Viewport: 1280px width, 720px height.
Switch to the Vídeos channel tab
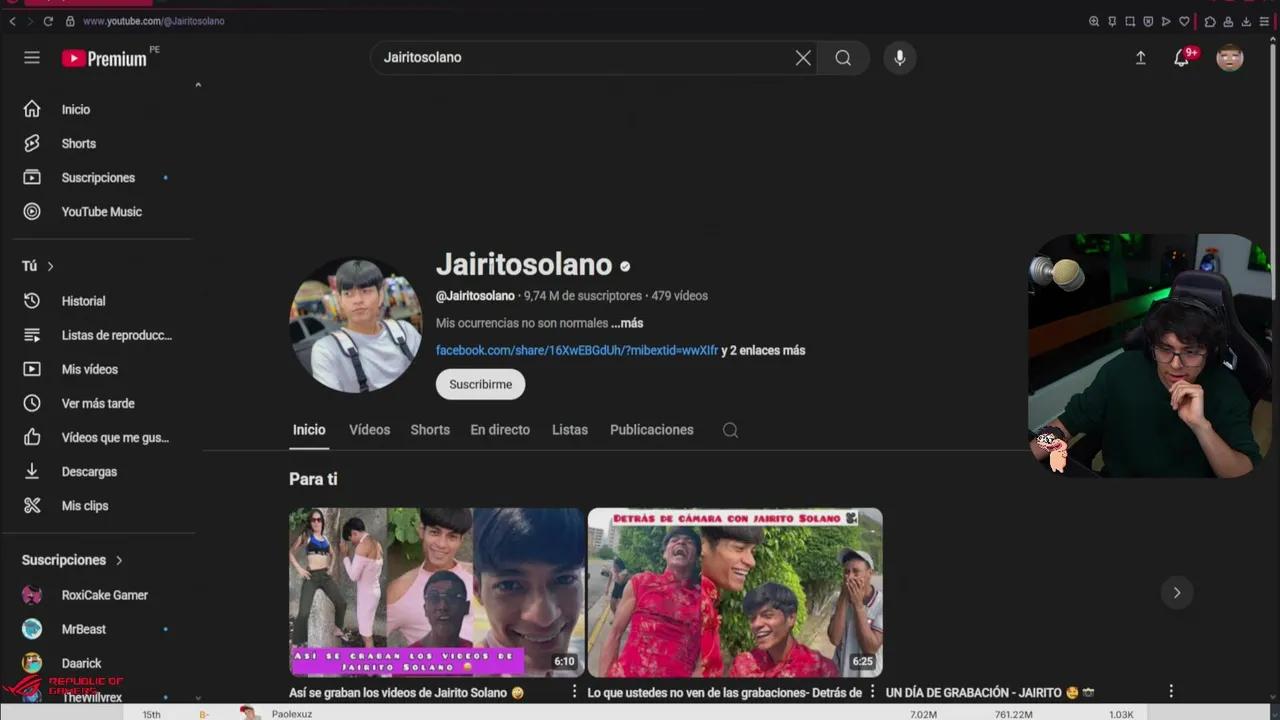(x=369, y=430)
